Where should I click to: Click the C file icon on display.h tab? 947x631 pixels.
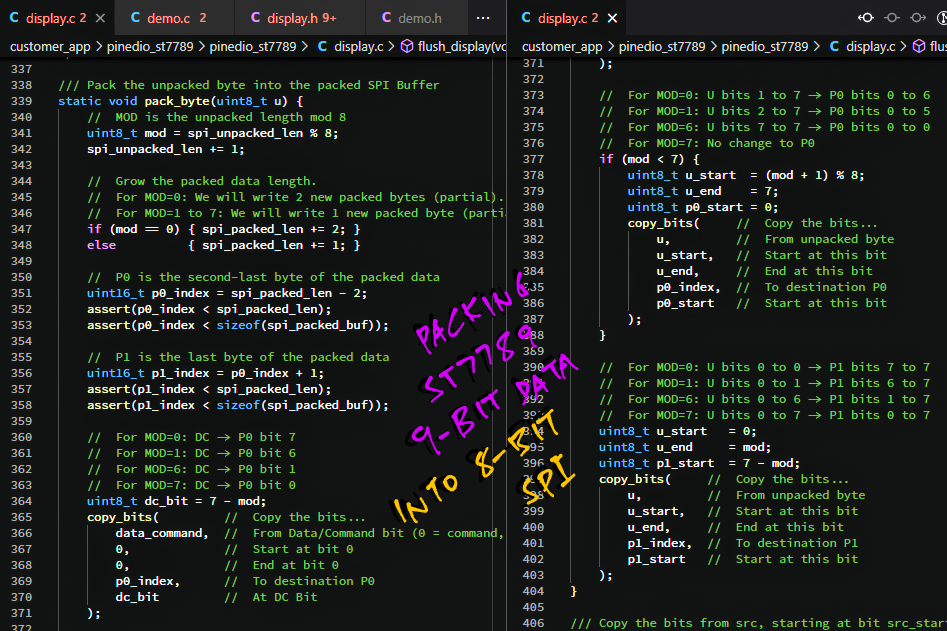tap(255, 18)
